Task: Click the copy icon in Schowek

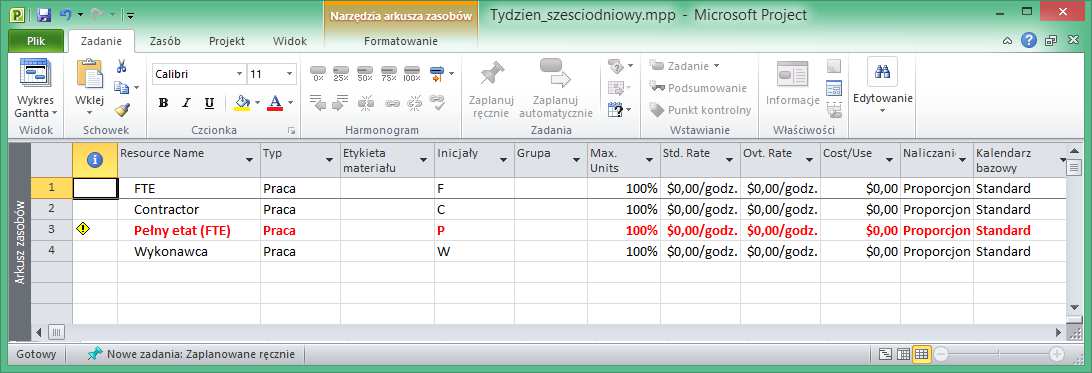Action: [x=122, y=88]
